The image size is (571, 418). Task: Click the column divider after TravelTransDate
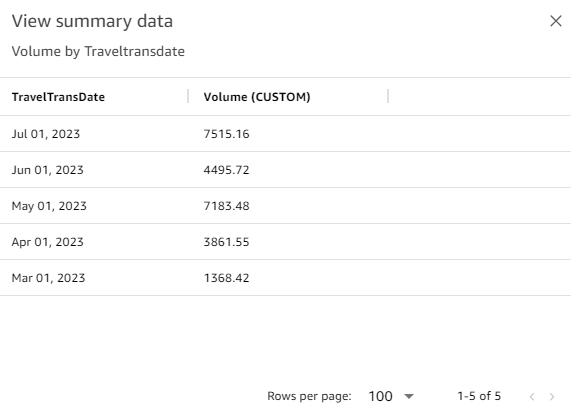(188, 96)
